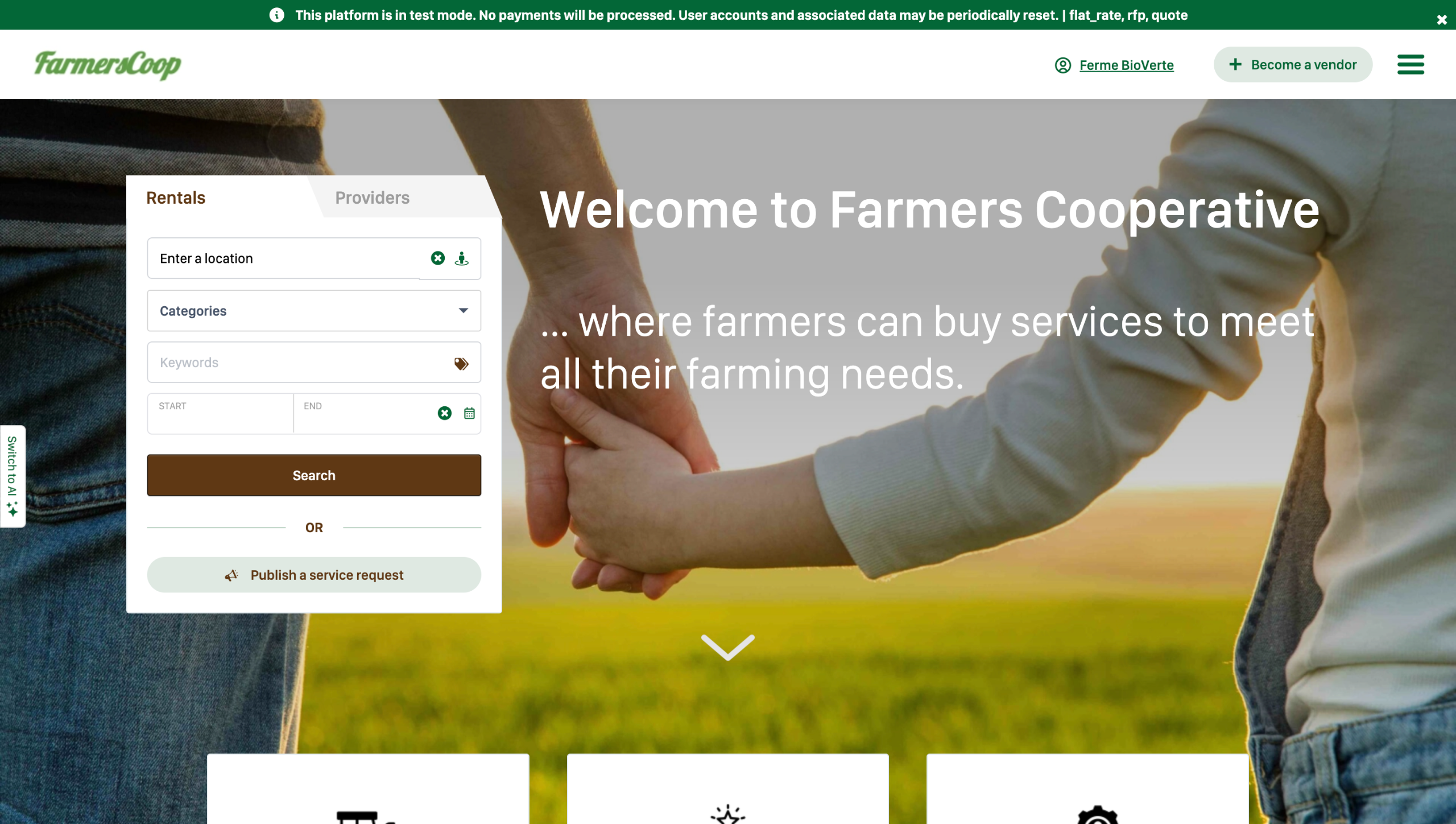1456x824 pixels.
Task: Use my current location pin icon
Action: click(462, 258)
